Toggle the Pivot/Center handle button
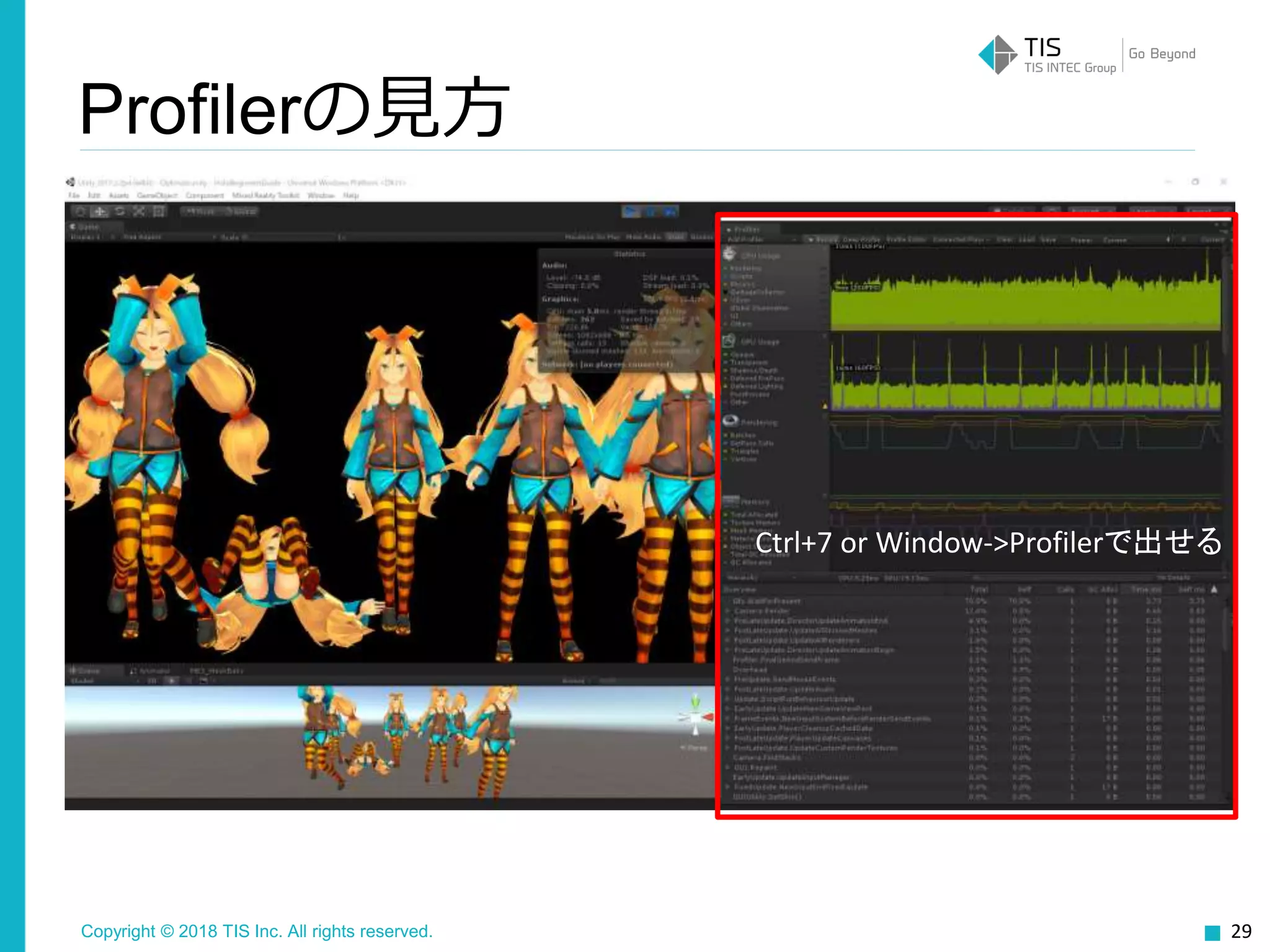Screen dimensions: 1270x952 pyautogui.click(x=200, y=211)
